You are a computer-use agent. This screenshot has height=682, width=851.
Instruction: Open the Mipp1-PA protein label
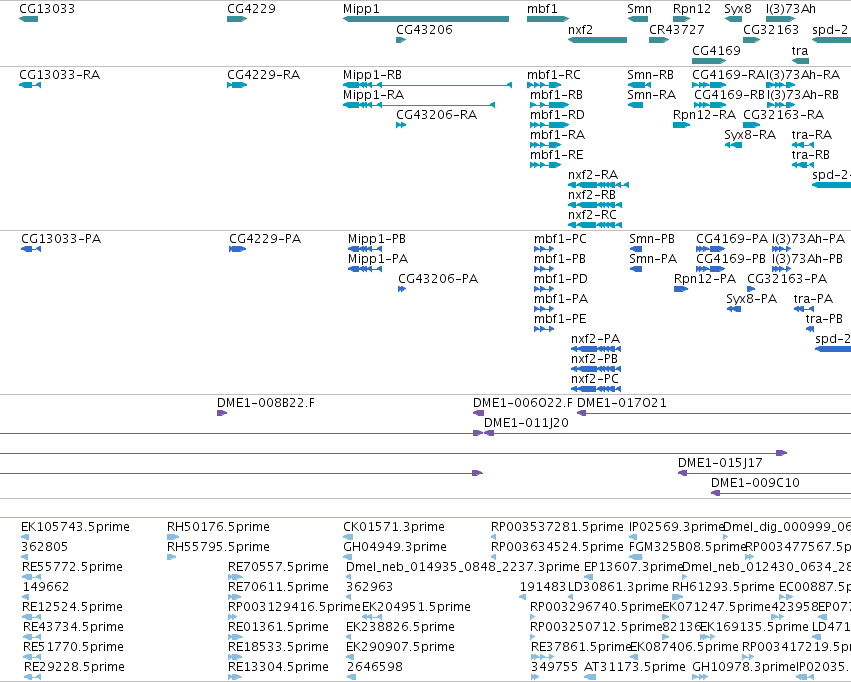(378, 259)
